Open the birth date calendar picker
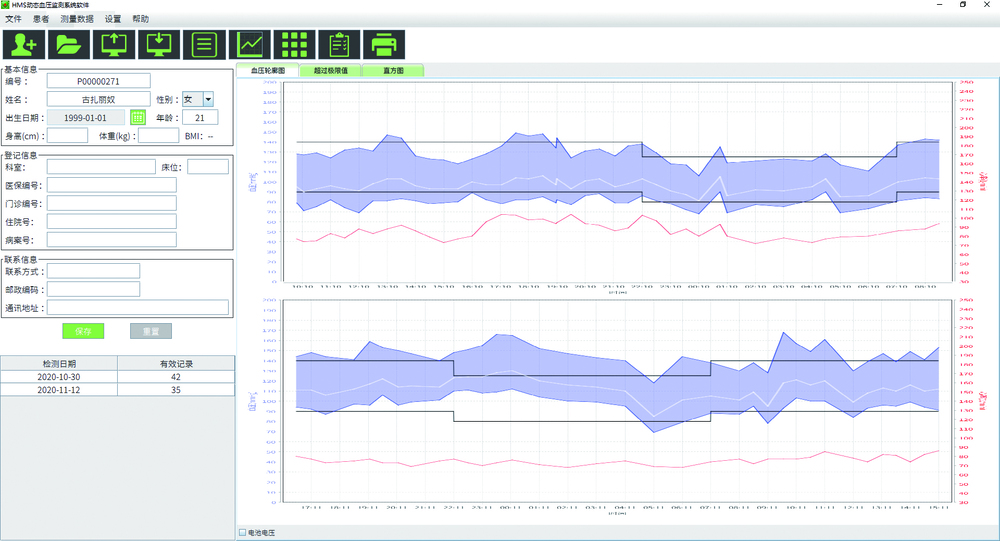The width and height of the screenshot is (1000, 541). click(x=138, y=118)
